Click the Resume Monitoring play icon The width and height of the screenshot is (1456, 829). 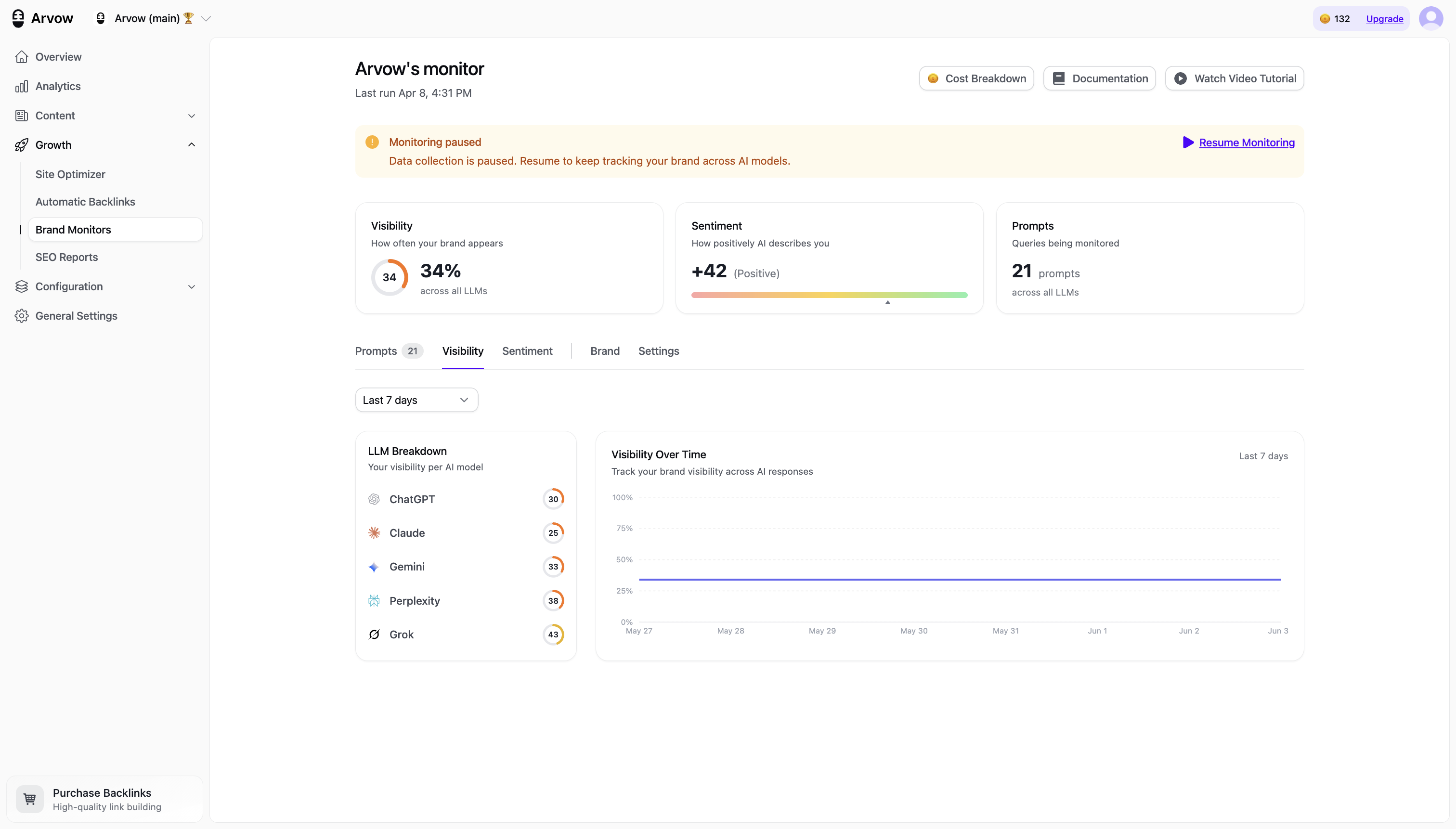(x=1188, y=142)
